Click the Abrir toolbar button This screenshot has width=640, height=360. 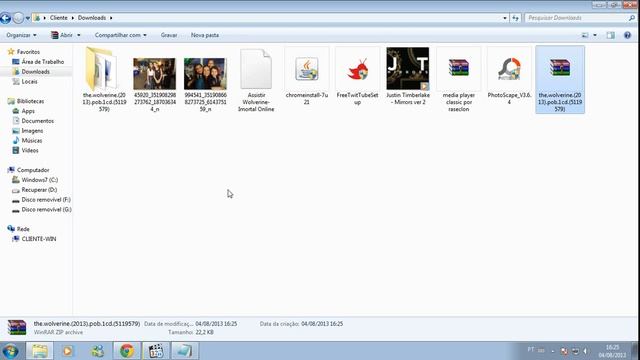[62, 35]
